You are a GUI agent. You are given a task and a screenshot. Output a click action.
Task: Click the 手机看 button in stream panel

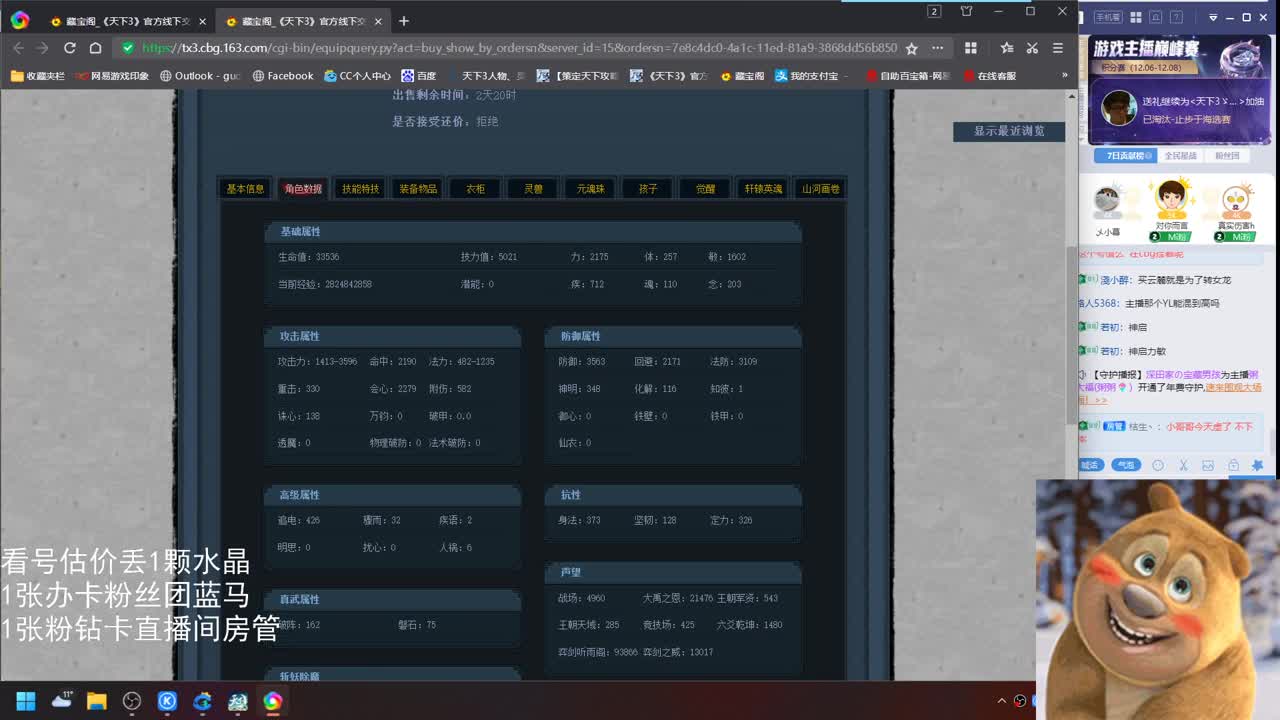pos(1109,17)
